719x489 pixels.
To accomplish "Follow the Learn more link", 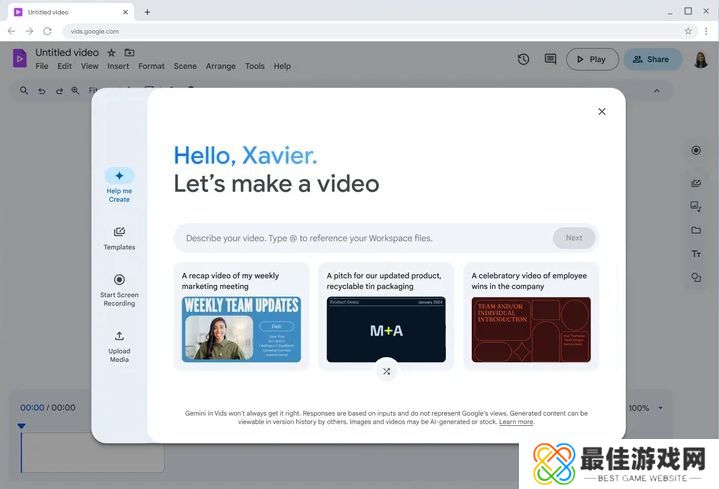I will (x=516, y=422).
